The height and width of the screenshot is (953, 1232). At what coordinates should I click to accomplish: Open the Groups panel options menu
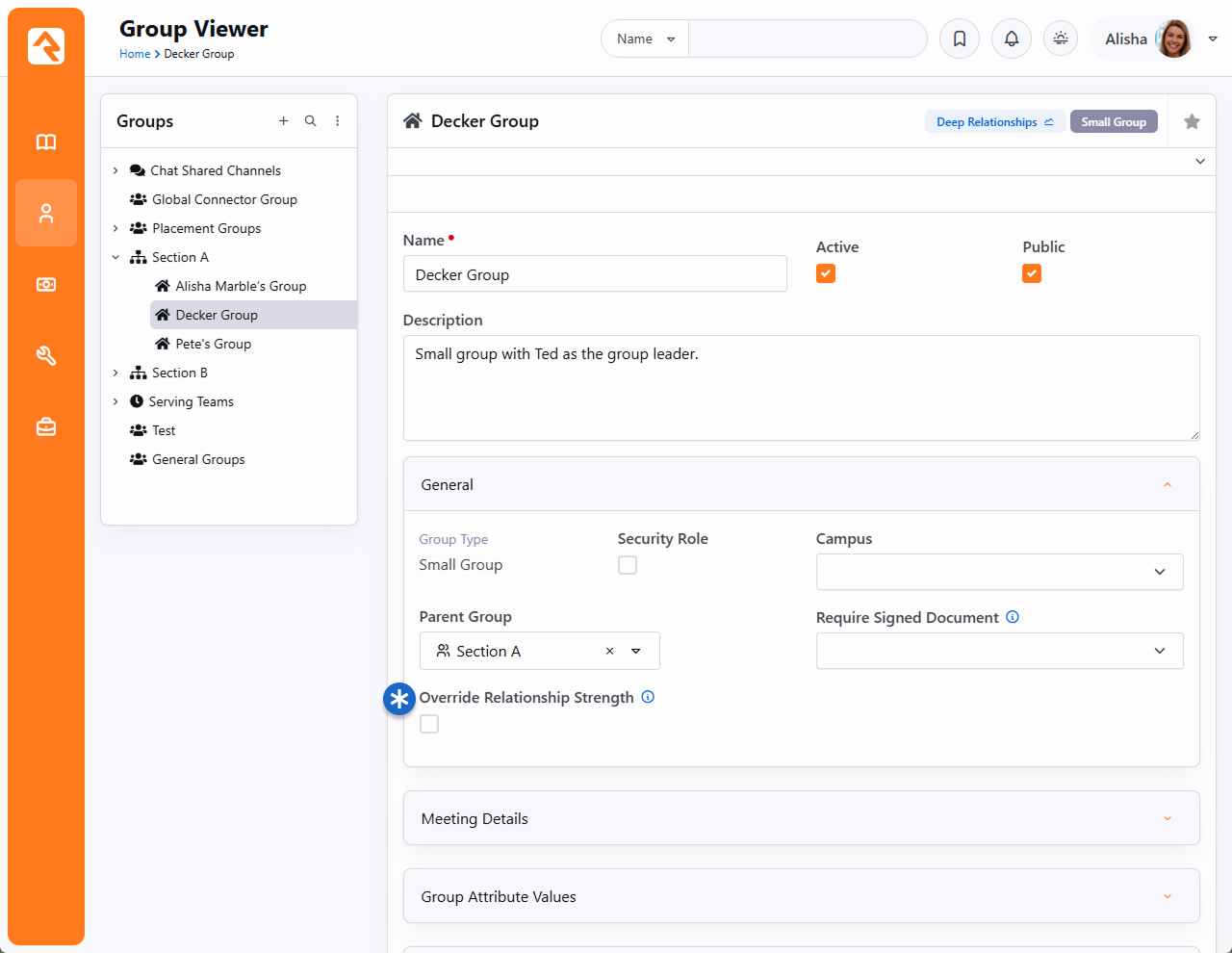(337, 121)
